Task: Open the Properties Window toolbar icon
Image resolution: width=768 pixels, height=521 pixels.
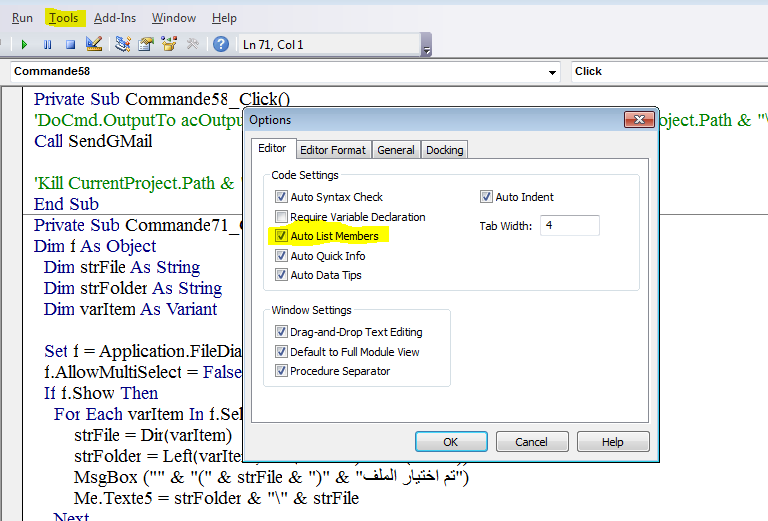Action: click(x=146, y=44)
